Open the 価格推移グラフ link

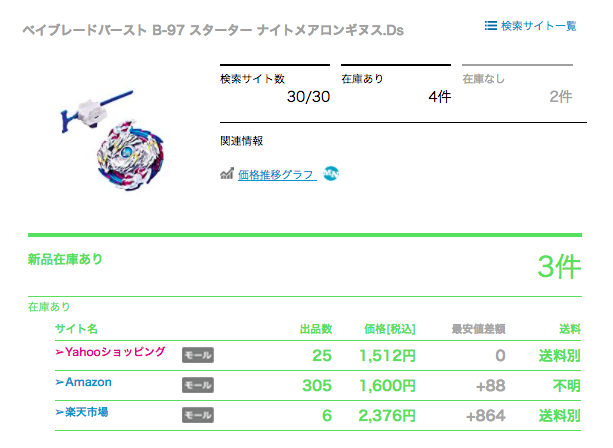tap(276, 174)
